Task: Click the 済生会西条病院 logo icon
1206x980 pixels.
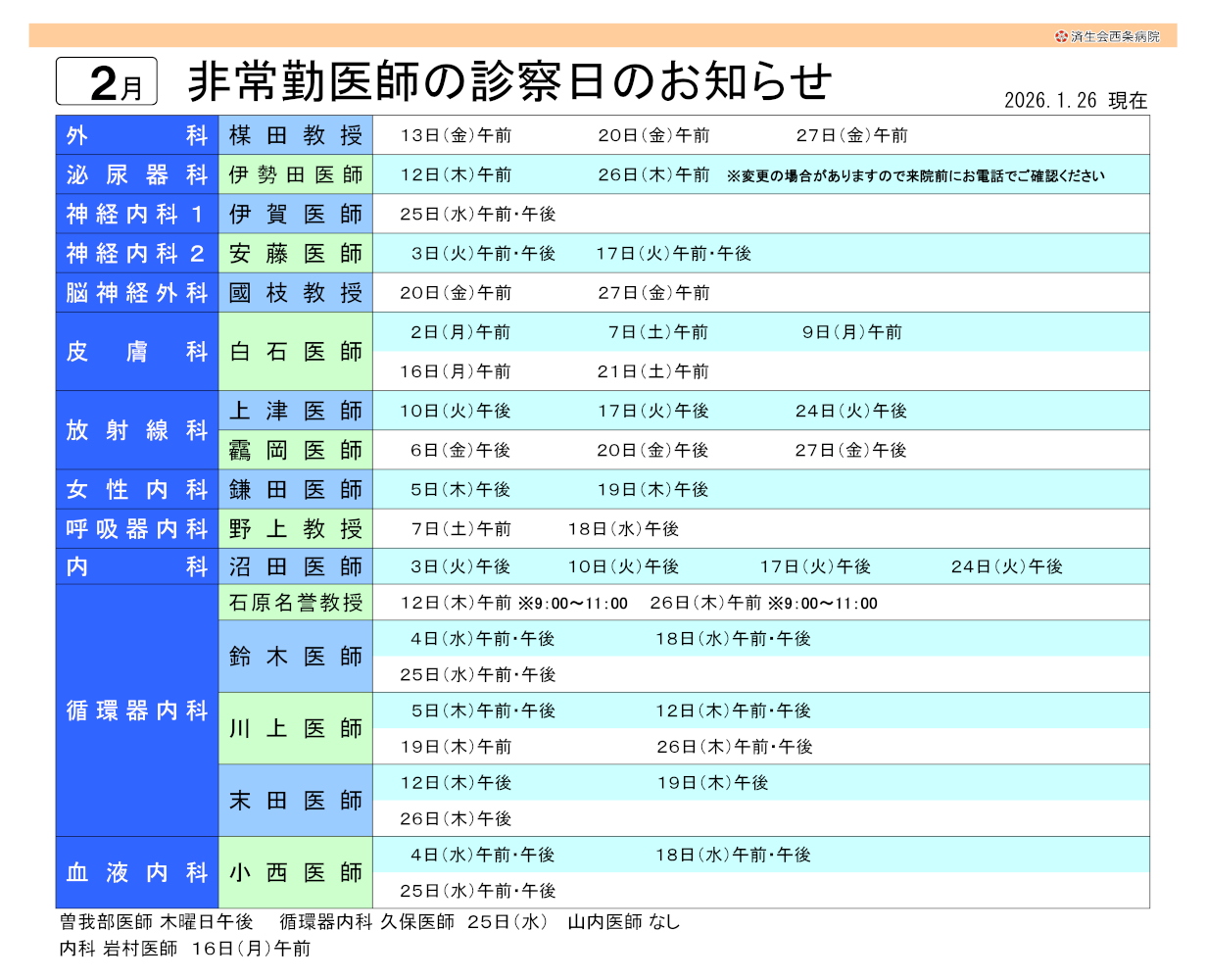Action: 1061,36
